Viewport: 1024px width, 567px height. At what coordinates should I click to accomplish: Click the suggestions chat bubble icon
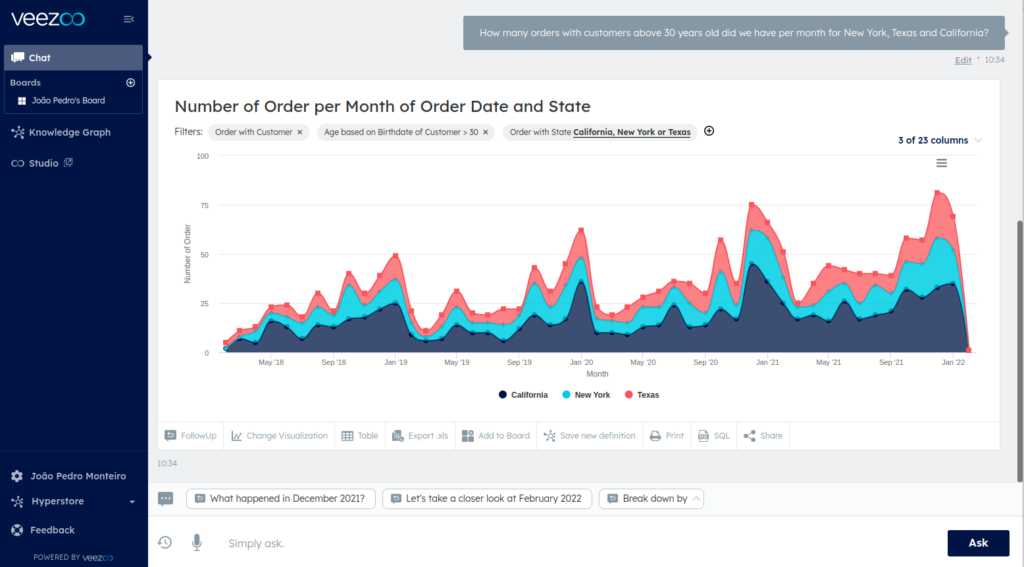click(x=166, y=498)
